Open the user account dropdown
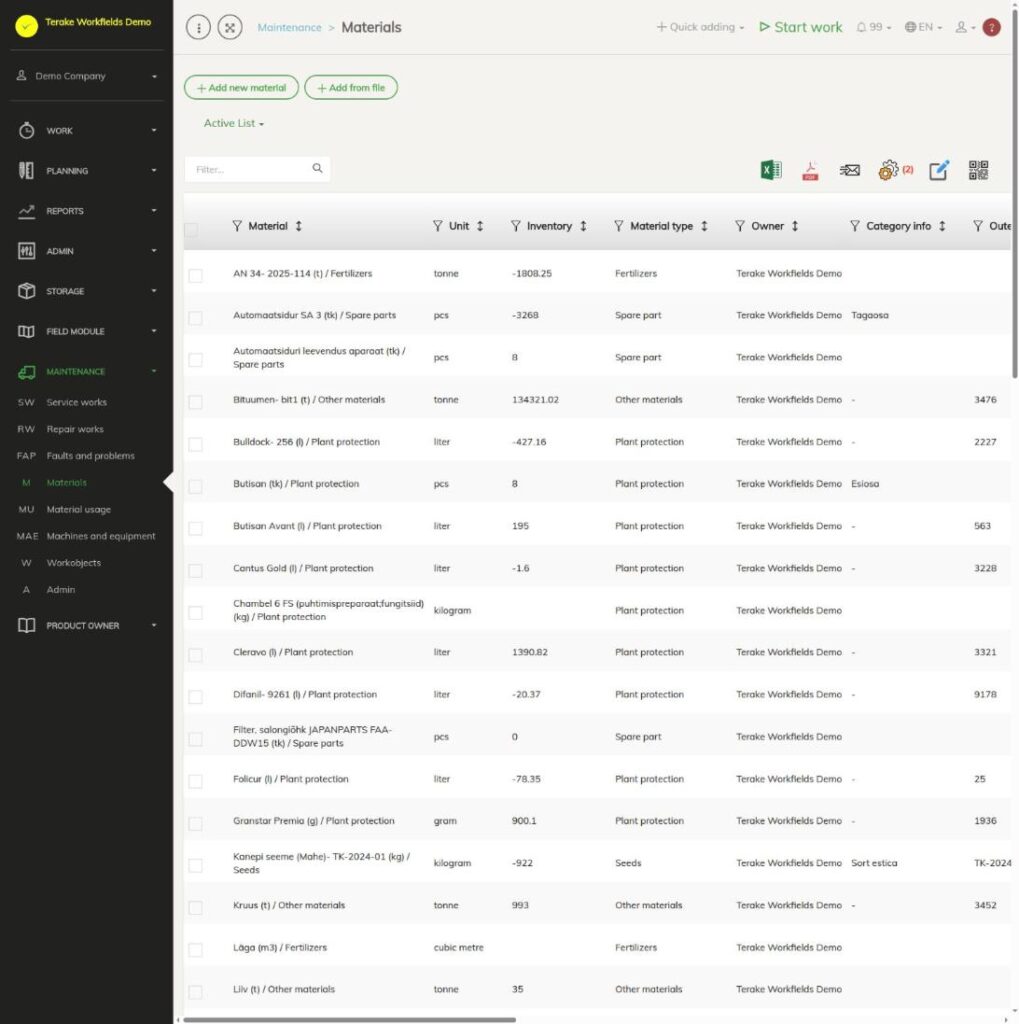Image resolution: width=1019 pixels, height=1024 pixels. (x=965, y=27)
